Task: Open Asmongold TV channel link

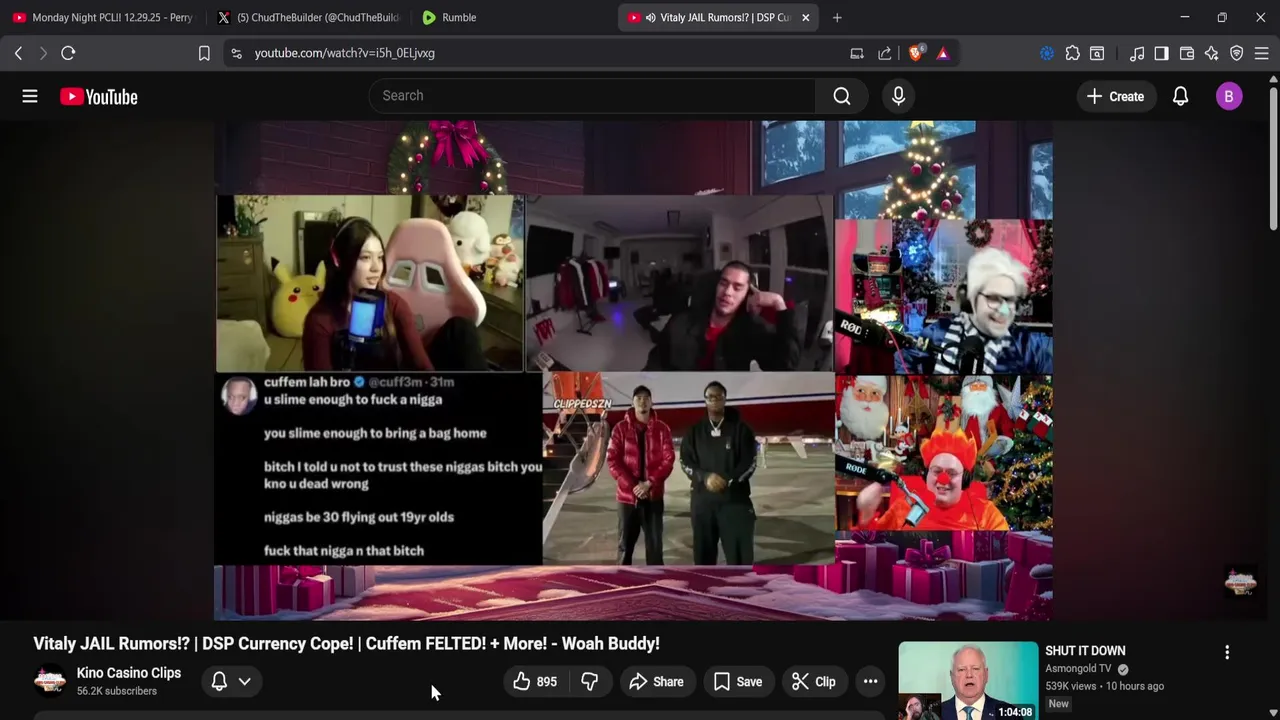Action: coord(1078,669)
